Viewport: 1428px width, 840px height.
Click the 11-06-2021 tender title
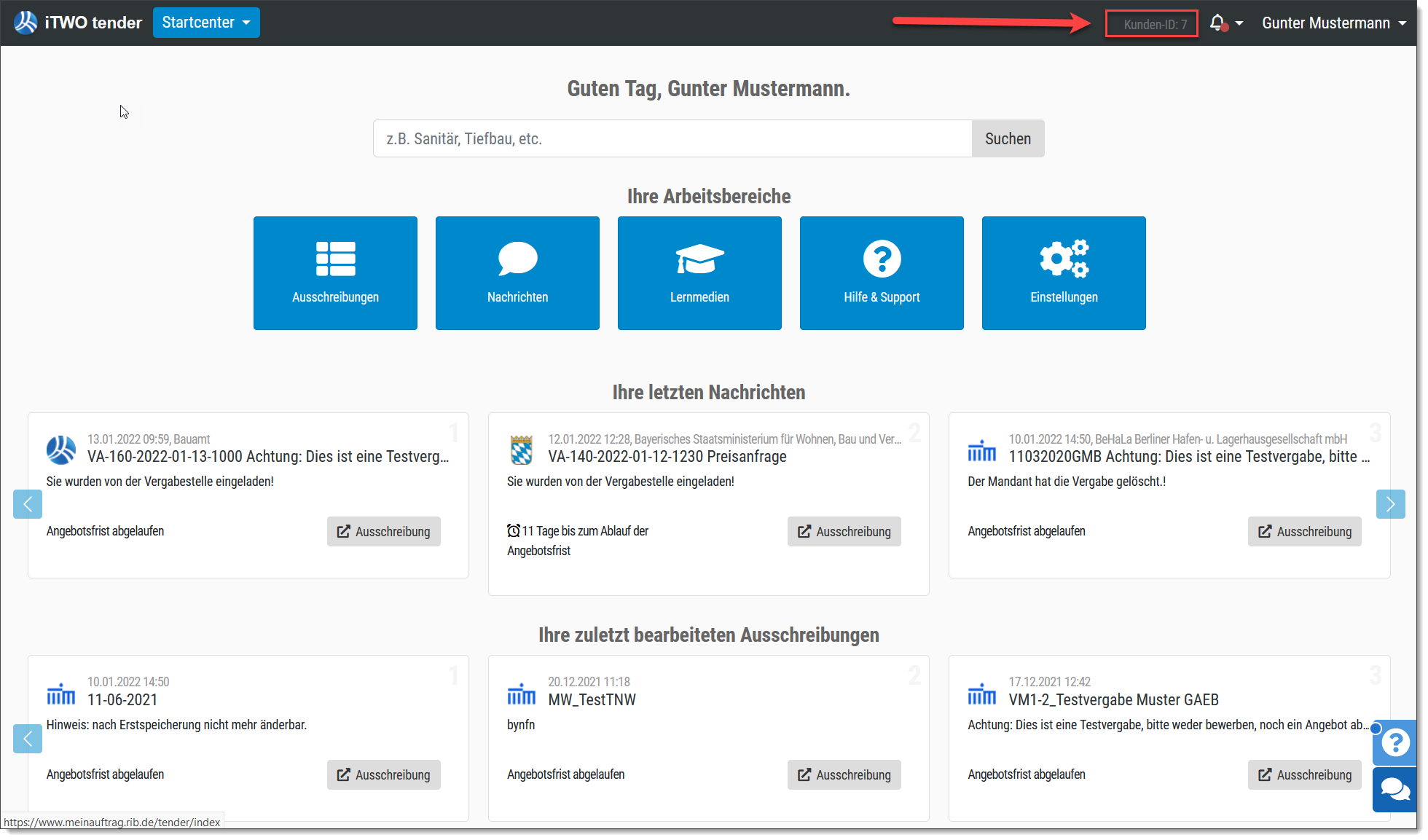point(122,700)
